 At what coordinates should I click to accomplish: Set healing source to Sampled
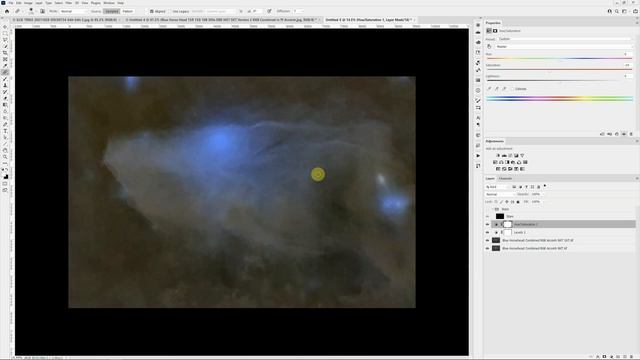[x=111, y=11]
